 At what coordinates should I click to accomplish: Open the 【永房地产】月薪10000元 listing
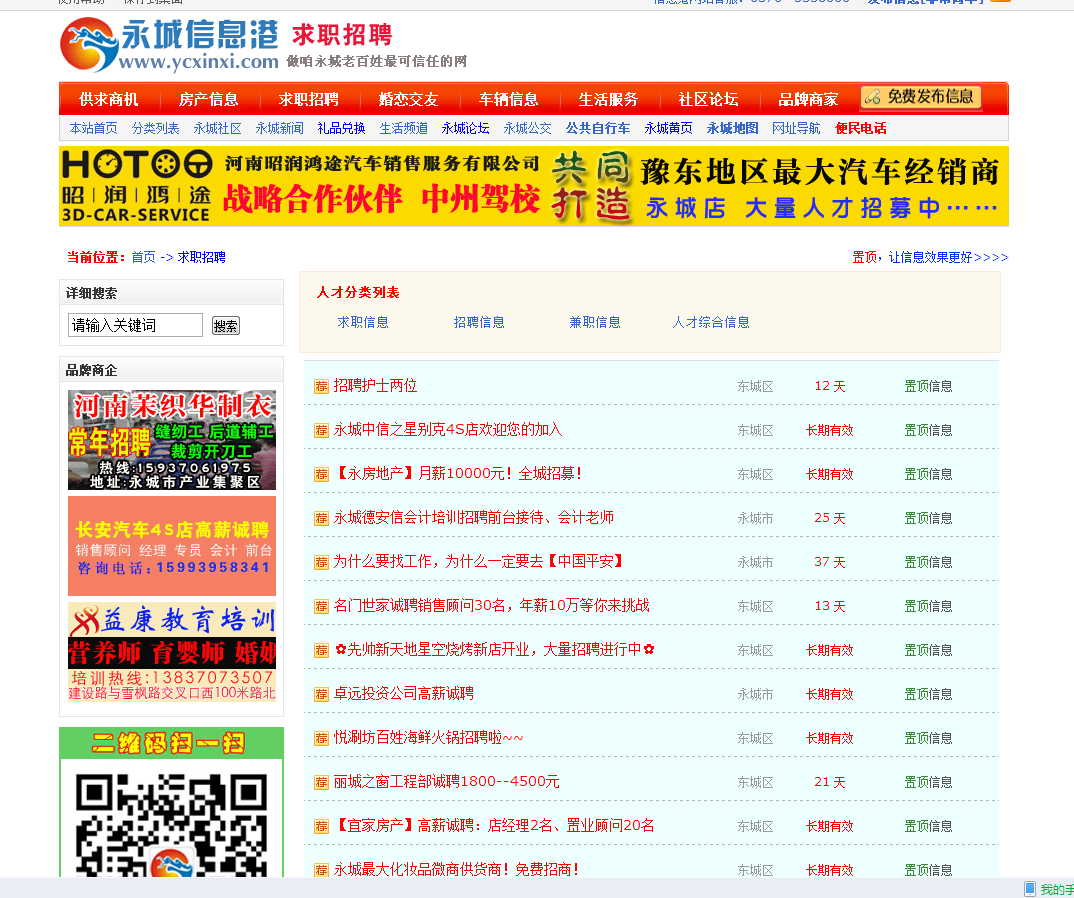coord(458,473)
